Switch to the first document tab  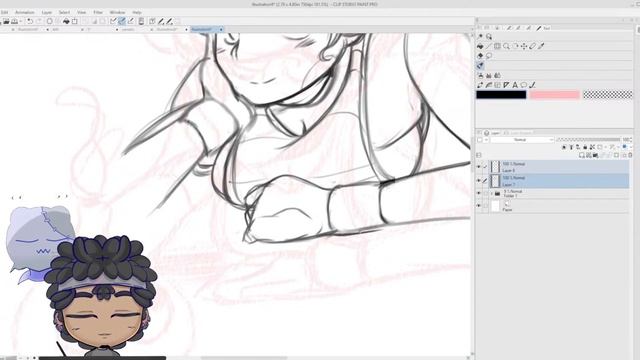point(29,29)
